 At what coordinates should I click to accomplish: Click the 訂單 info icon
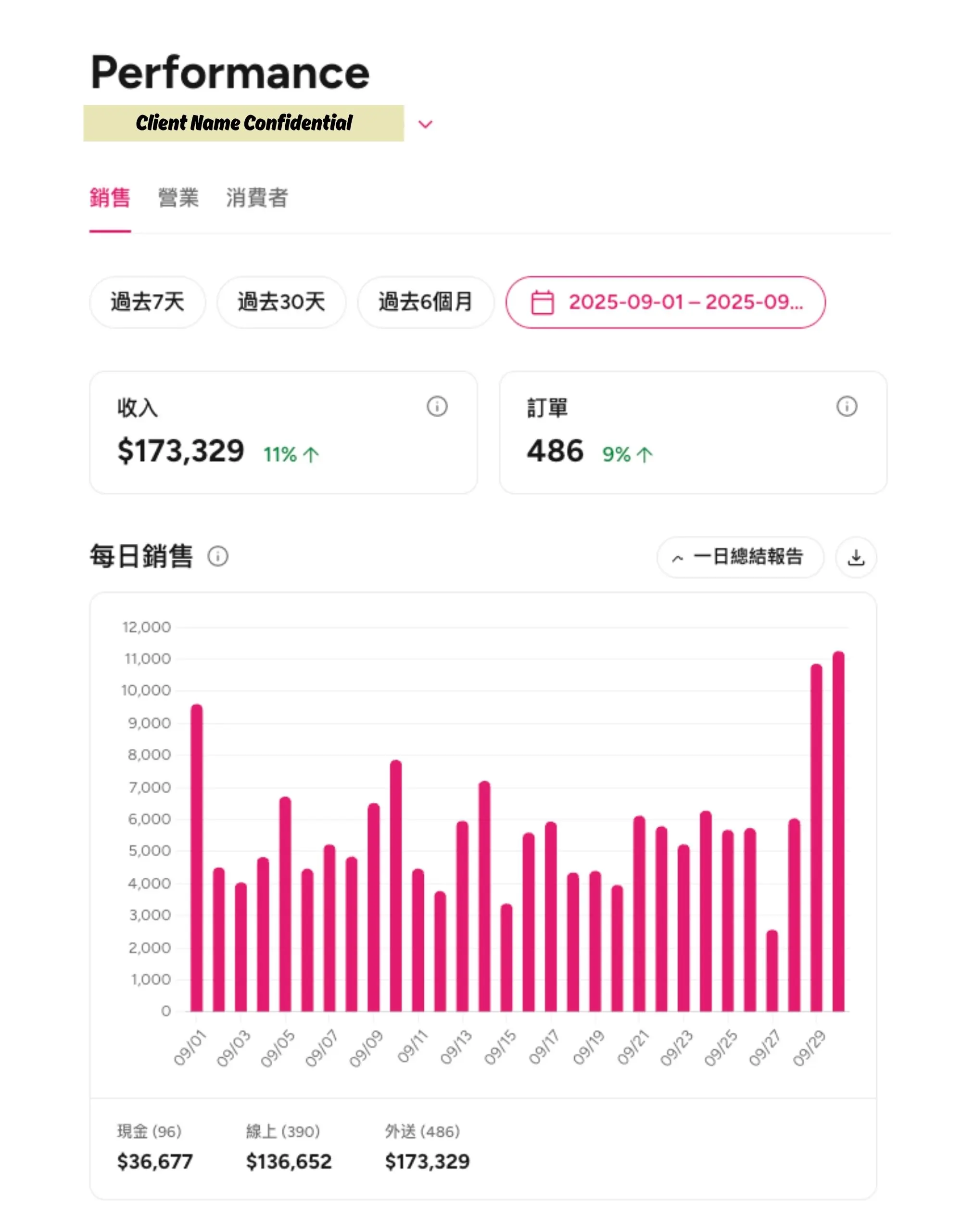tap(847, 406)
